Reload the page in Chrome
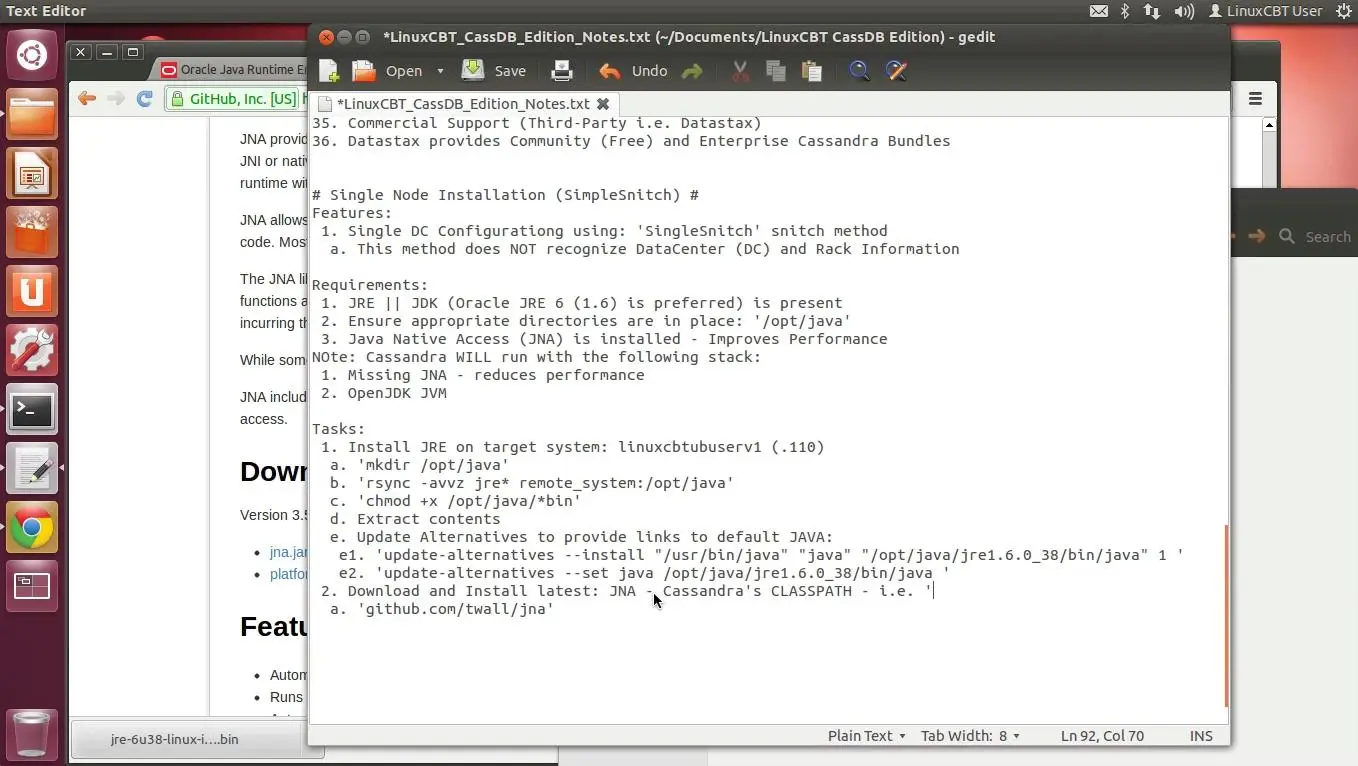 145,98
